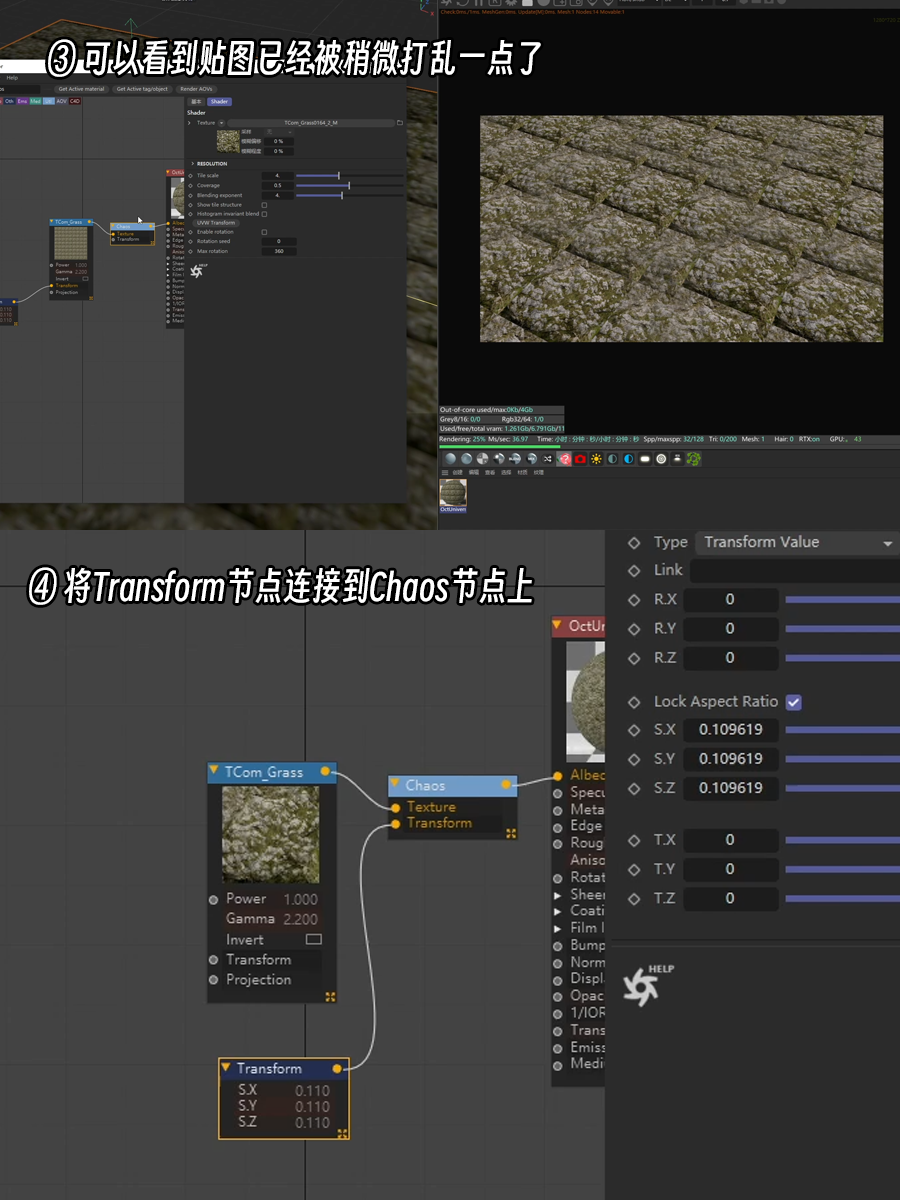Open the Transform Value type dropdown
The width and height of the screenshot is (900, 1200).
(795, 542)
